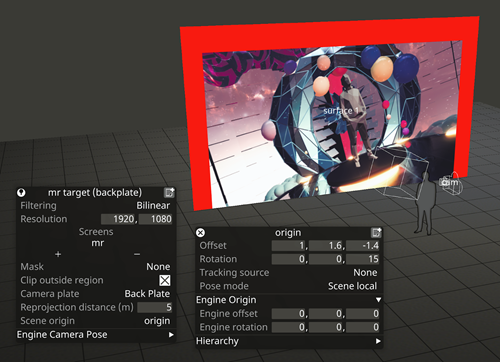500x362 pixels.
Task: Select the mr screen entry under Screens
Action: [x=98, y=243]
